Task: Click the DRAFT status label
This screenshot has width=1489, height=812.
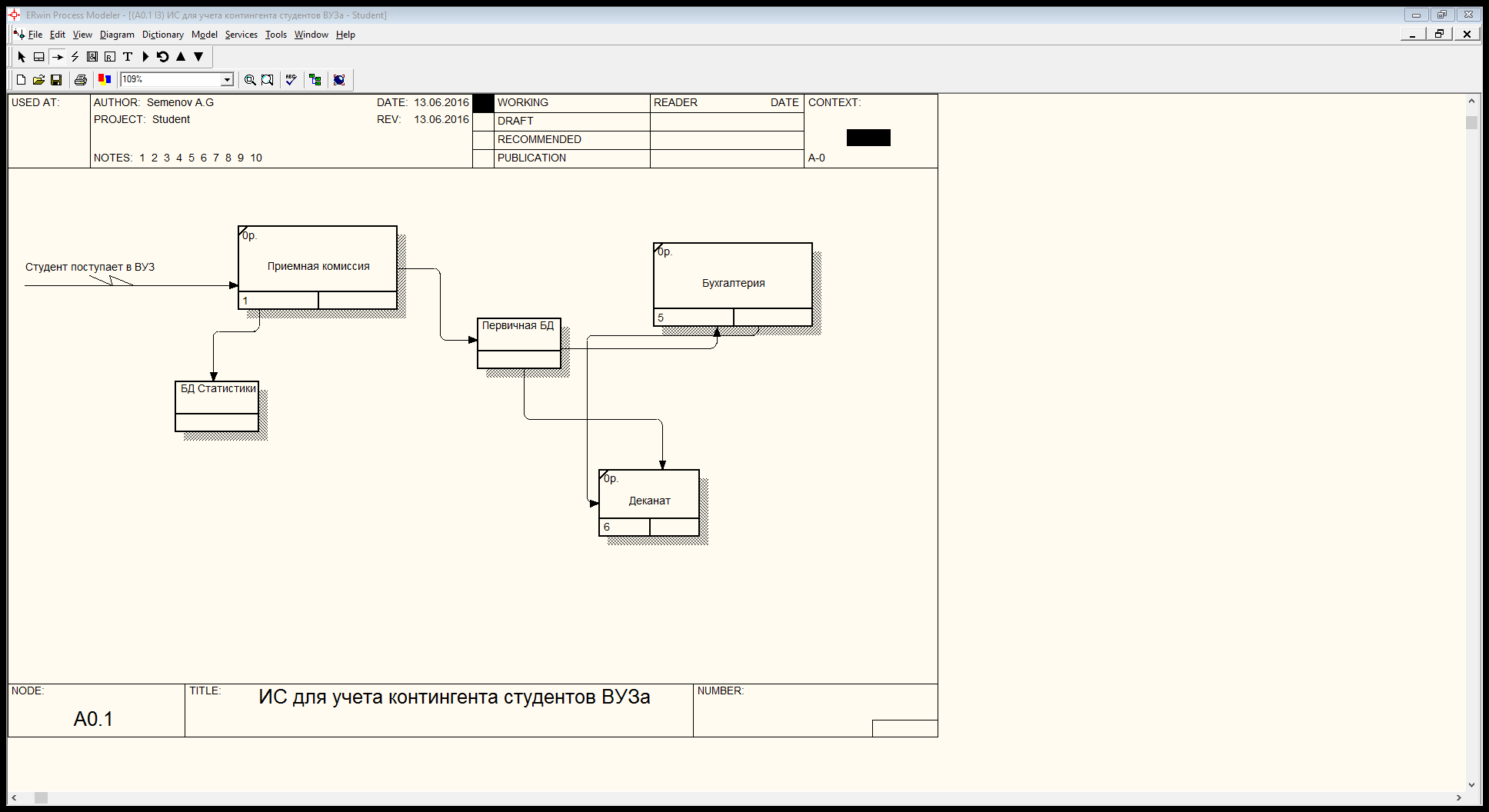Action: (515, 121)
